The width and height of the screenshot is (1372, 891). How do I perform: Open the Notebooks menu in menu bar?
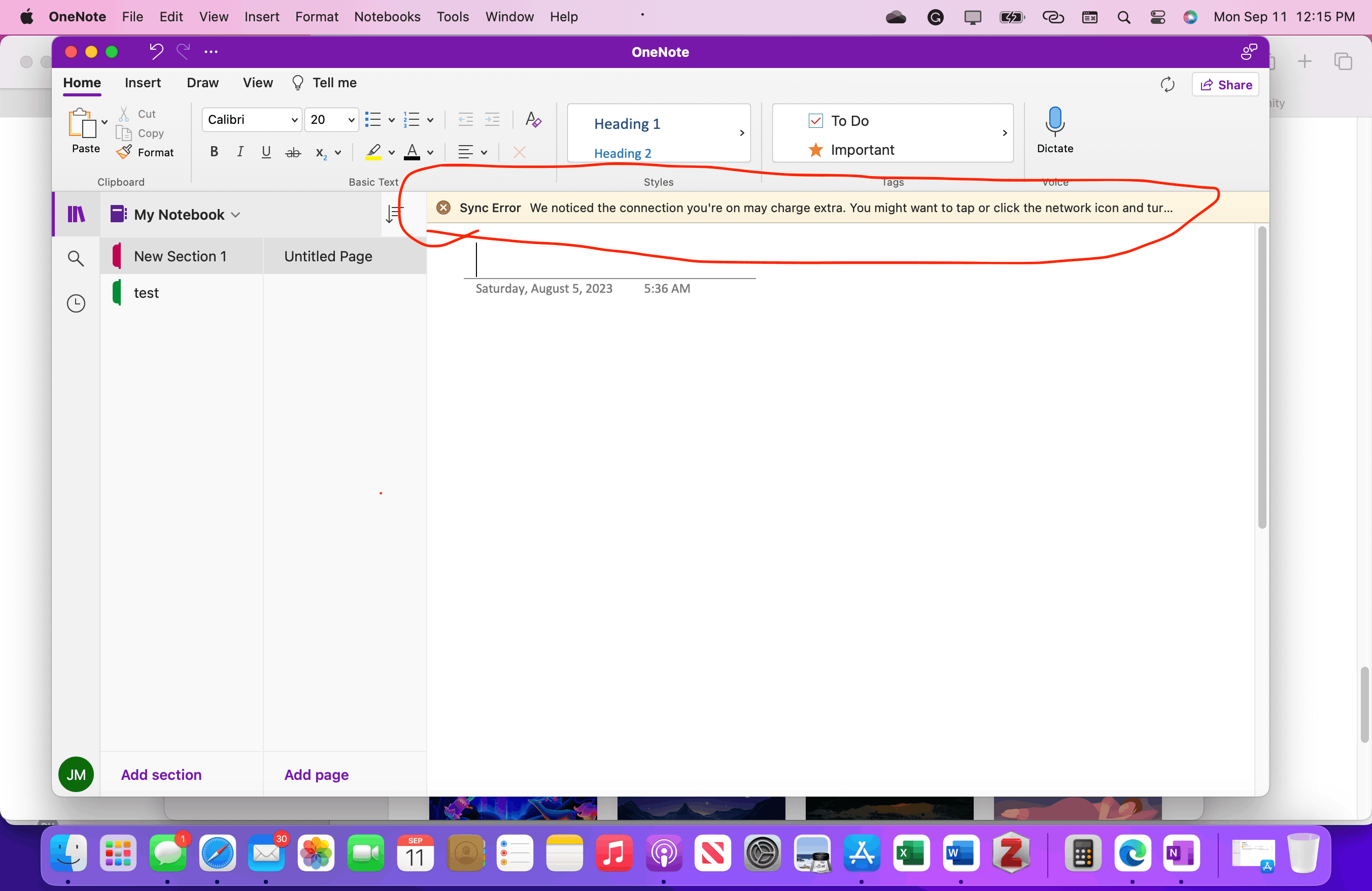(x=387, y=17)
